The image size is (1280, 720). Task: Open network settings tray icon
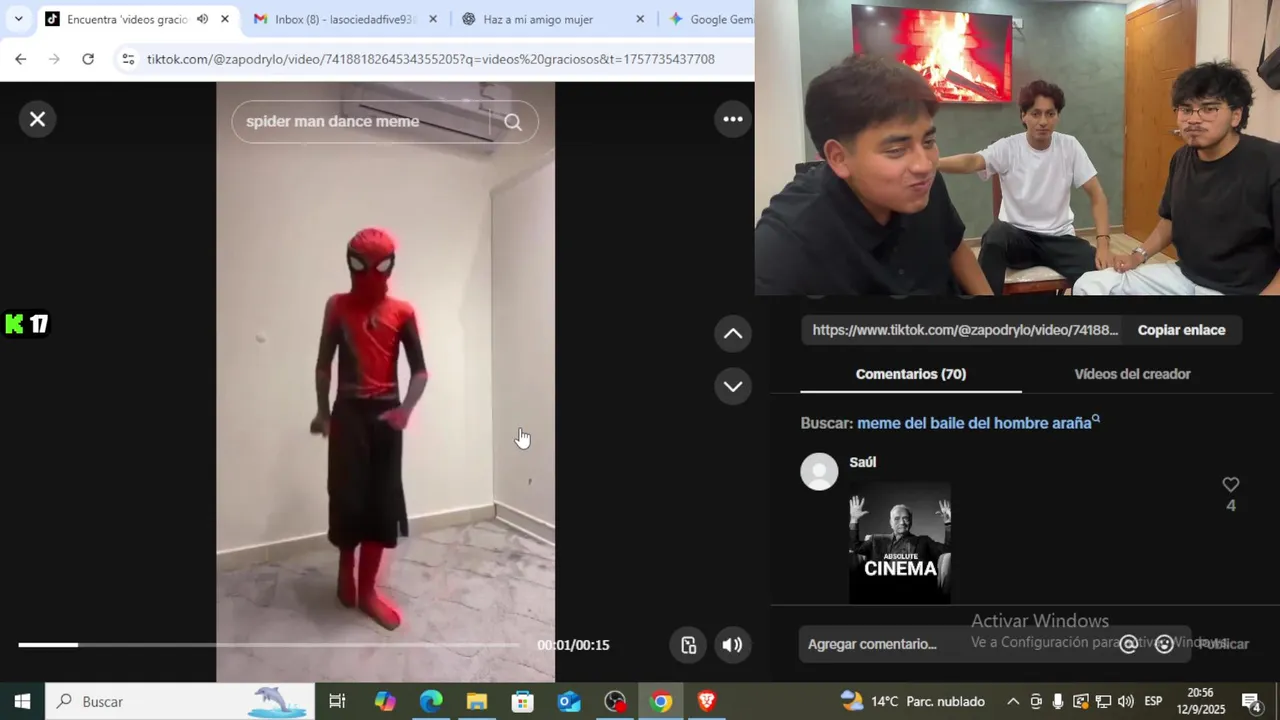[1103, 701]
